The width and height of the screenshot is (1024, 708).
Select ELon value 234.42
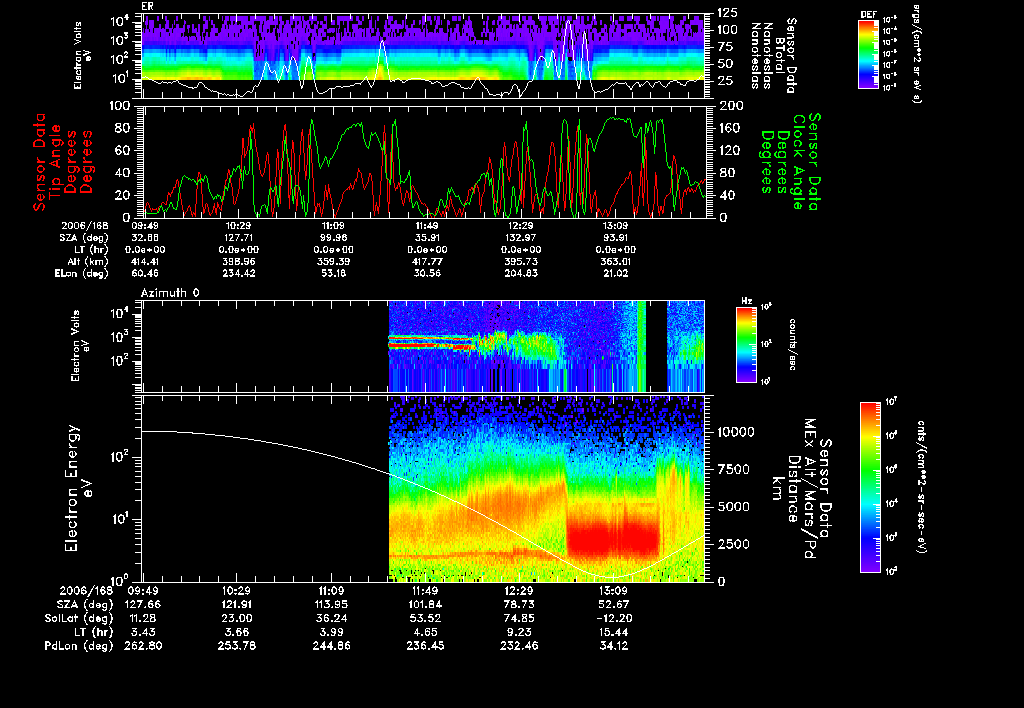click(x=238, y=273)
